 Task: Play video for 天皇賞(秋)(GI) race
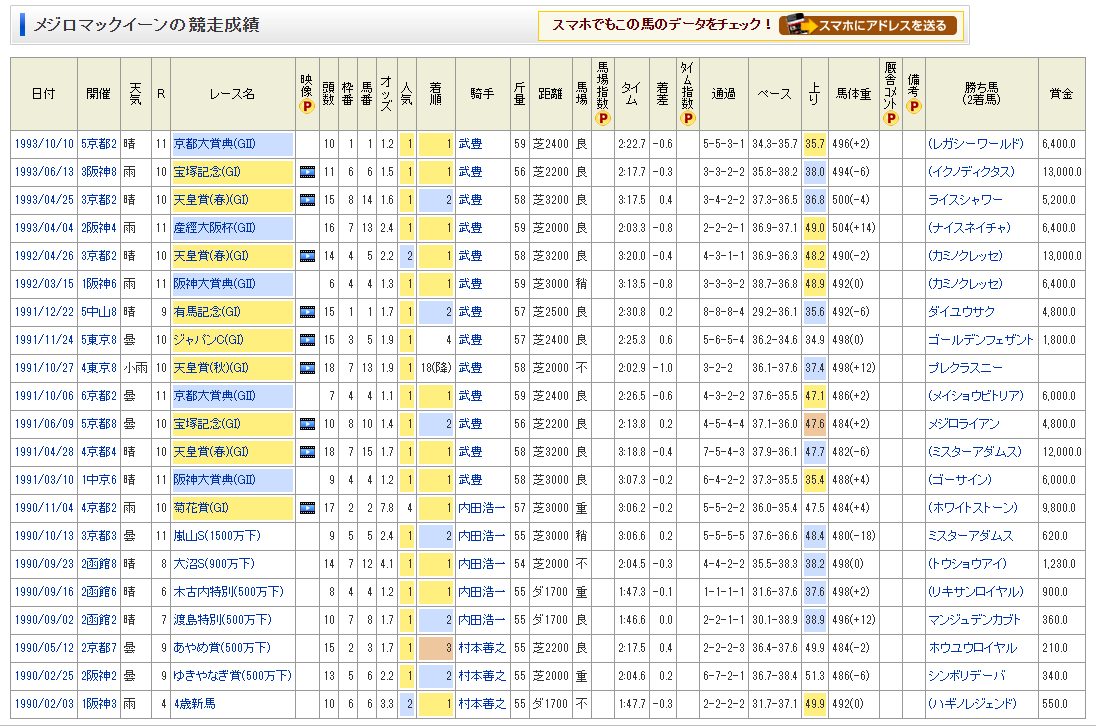coord(307,368)
